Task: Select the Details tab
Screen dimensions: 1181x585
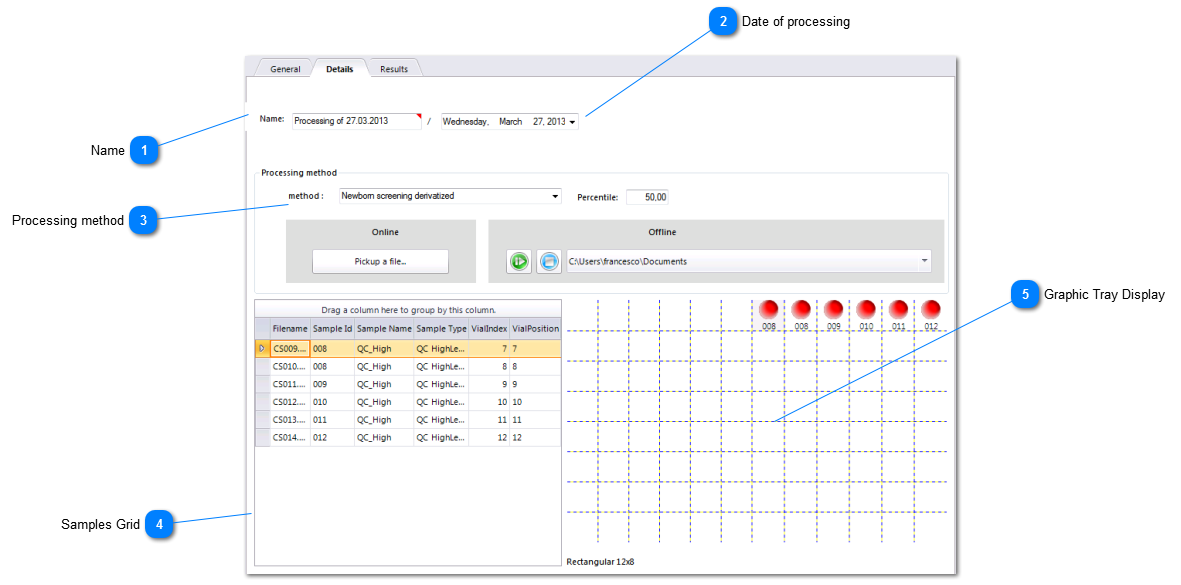Action: (x=340, y=69)
